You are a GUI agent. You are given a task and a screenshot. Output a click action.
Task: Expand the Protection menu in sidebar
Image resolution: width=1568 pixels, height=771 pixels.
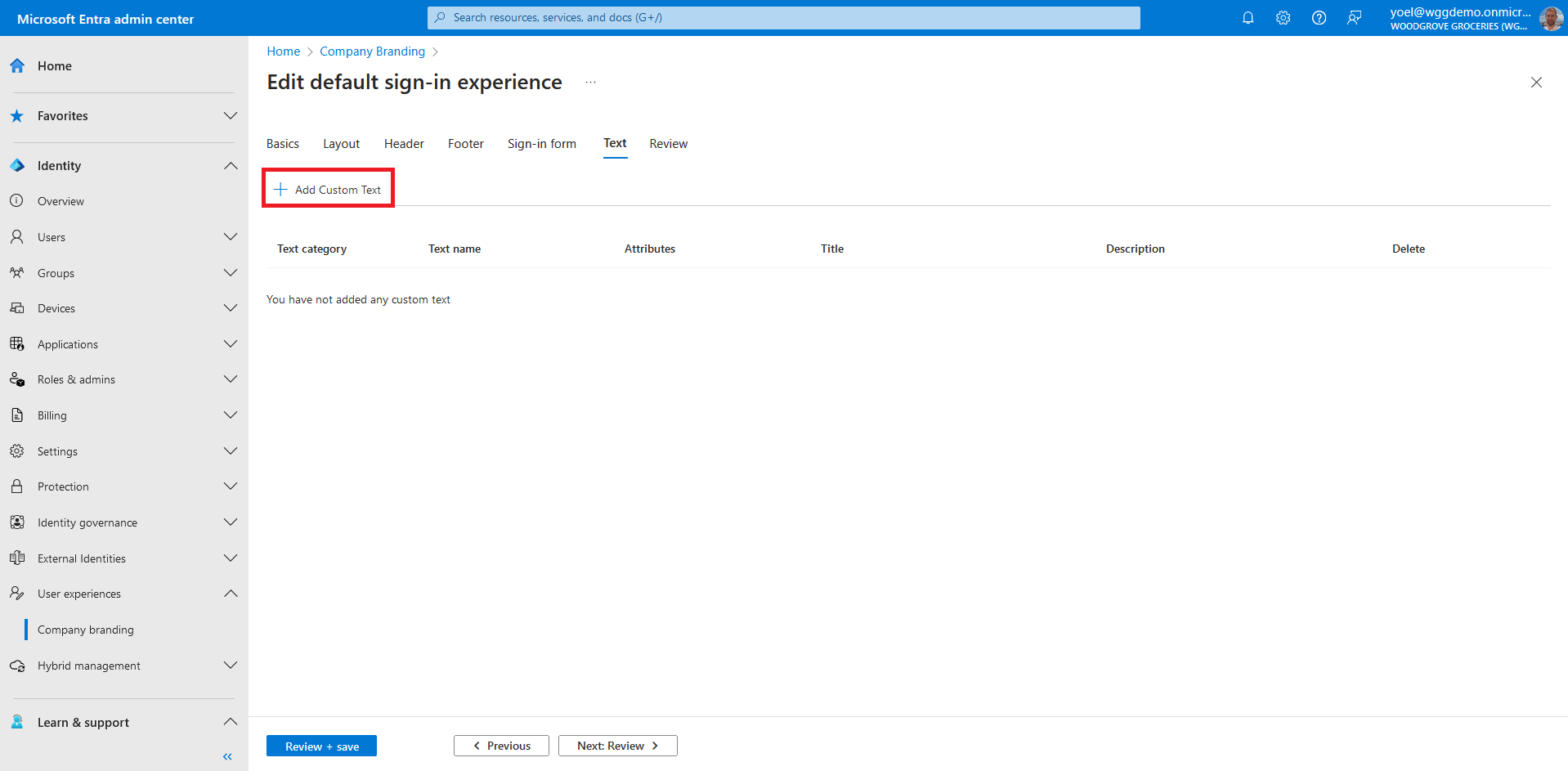pos(231,486)
